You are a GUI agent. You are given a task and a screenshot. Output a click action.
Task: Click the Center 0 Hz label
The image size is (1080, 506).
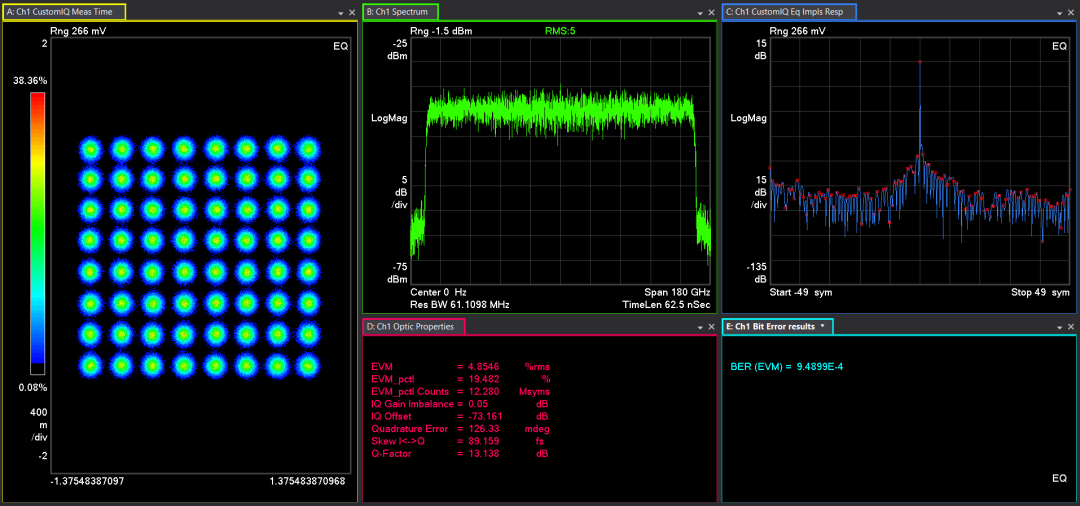point(439,292)
